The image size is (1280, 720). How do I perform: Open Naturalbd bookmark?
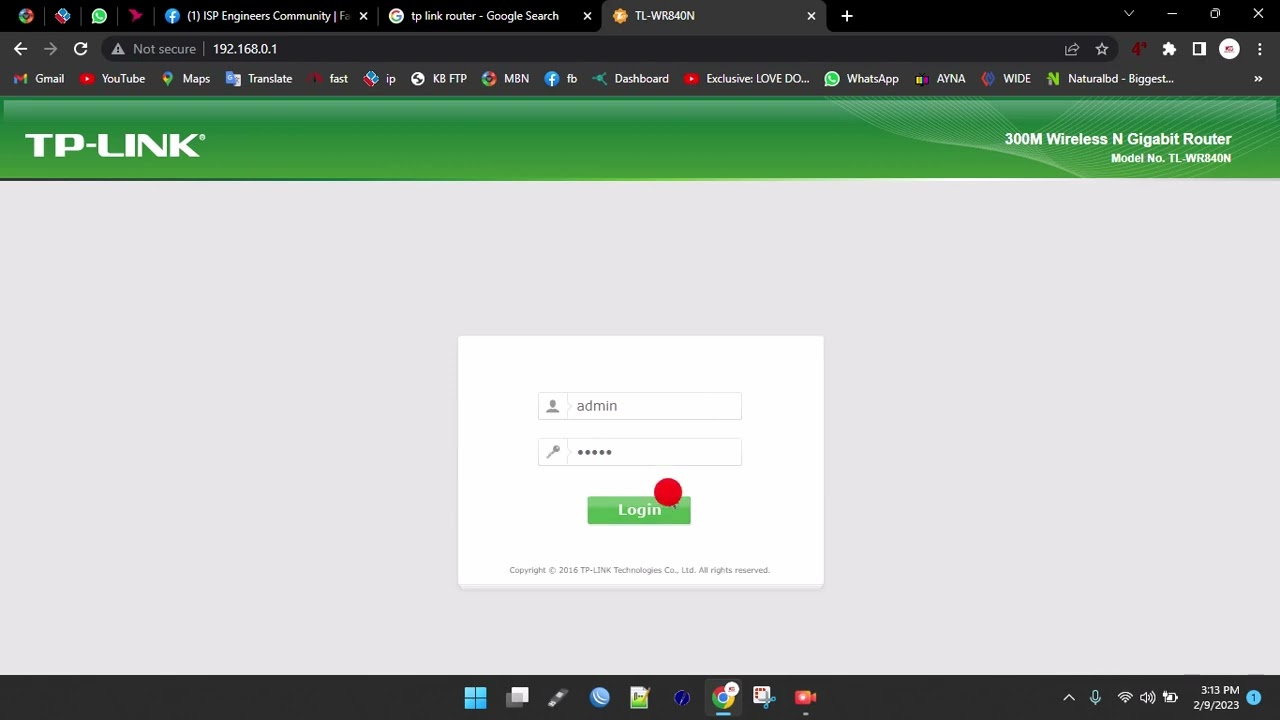1110,79
